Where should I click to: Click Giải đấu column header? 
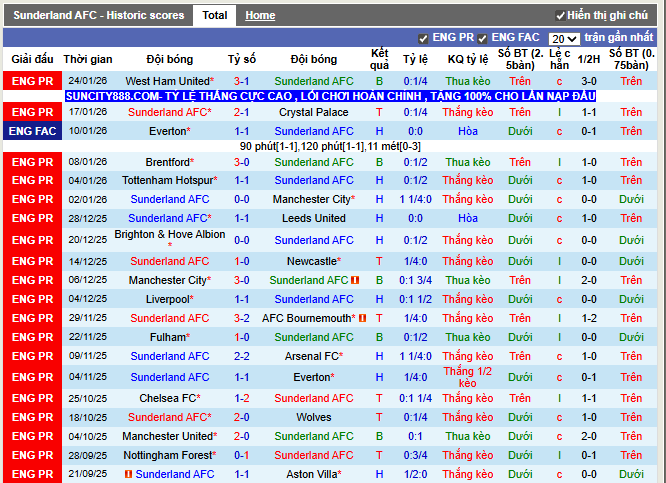(x=32, y=59)
